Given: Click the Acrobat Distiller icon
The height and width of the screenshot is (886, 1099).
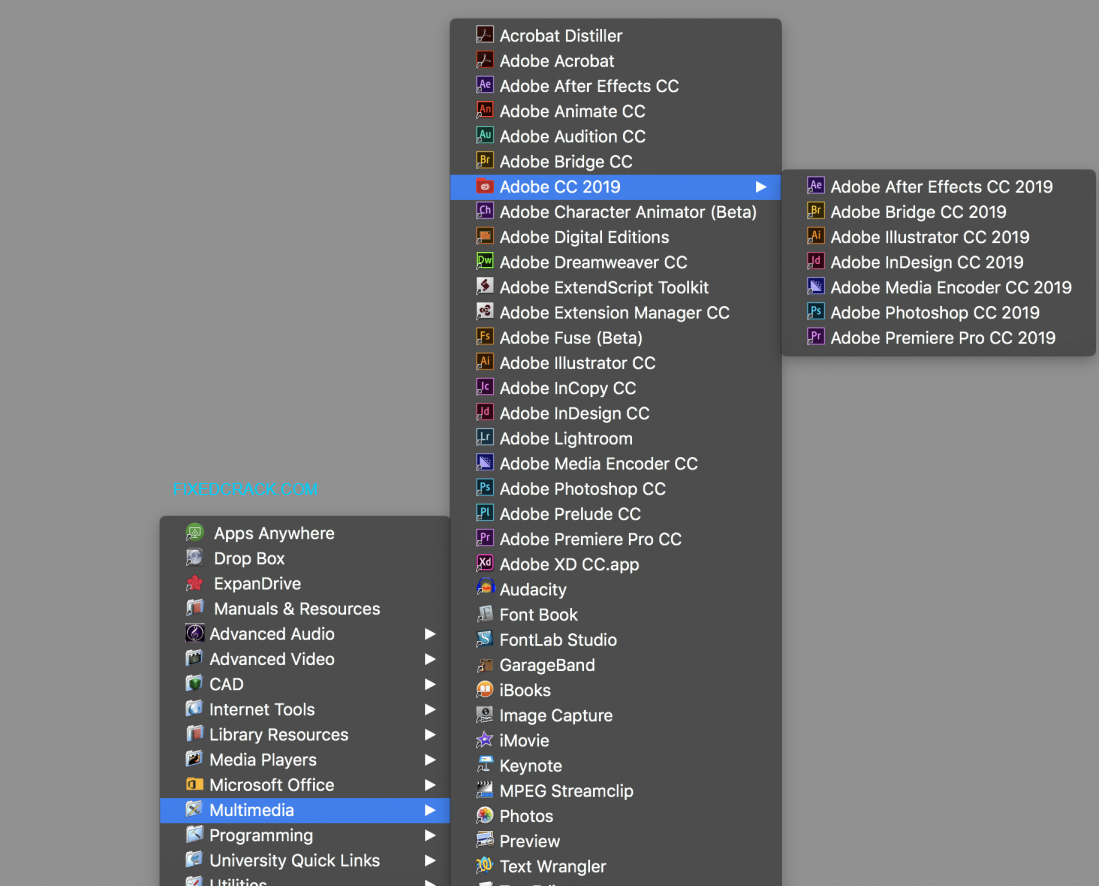Looking at the screenshot, I should click(484, 34).
